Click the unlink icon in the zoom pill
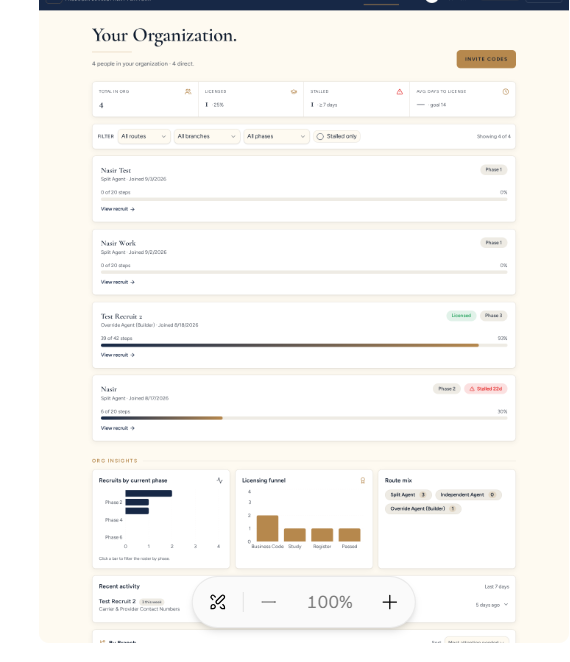570x662 pixels. 217,602
